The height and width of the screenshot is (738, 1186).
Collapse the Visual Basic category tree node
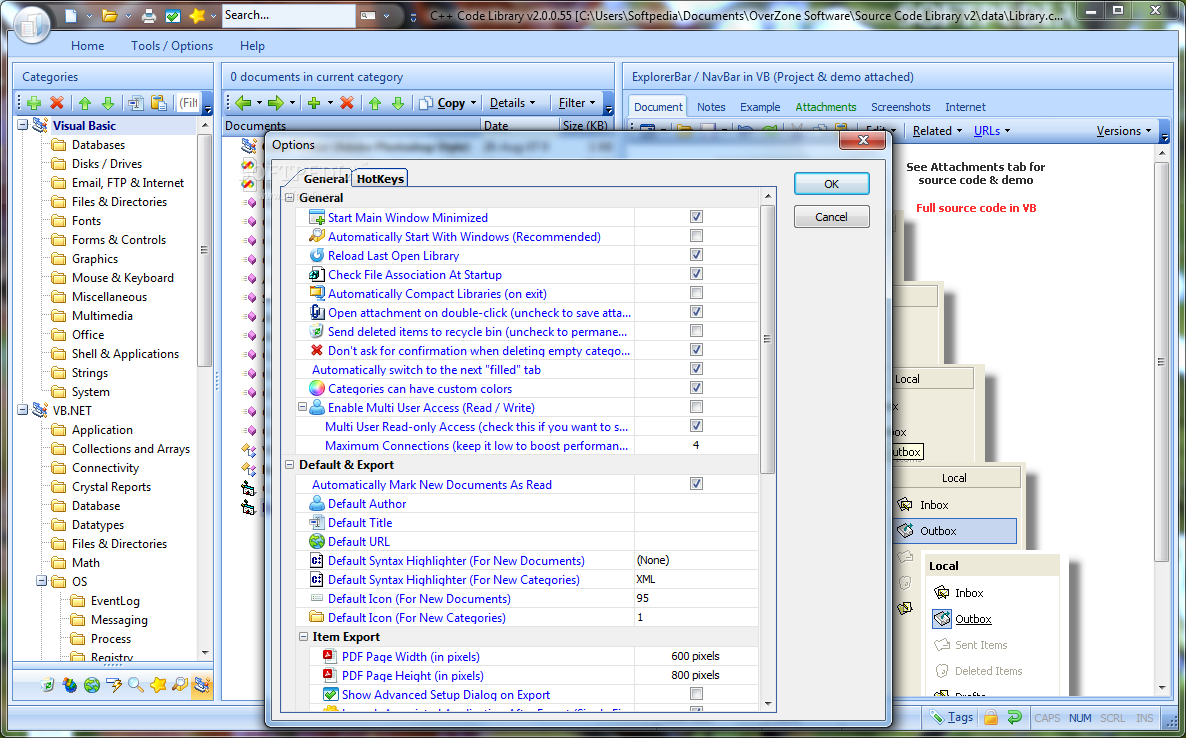pyautogui.click(x=23, y=126)
